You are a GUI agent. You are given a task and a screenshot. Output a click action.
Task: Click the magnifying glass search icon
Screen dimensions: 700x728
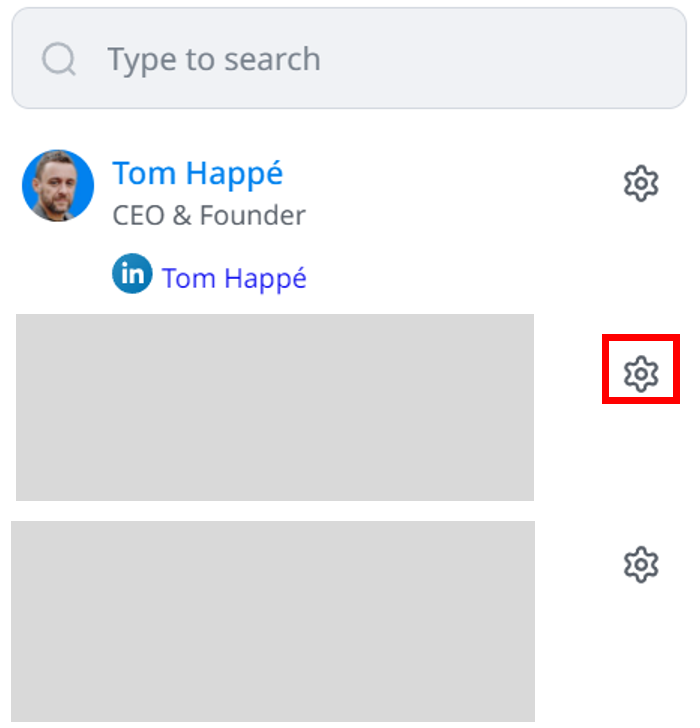(x=59, y=59)
